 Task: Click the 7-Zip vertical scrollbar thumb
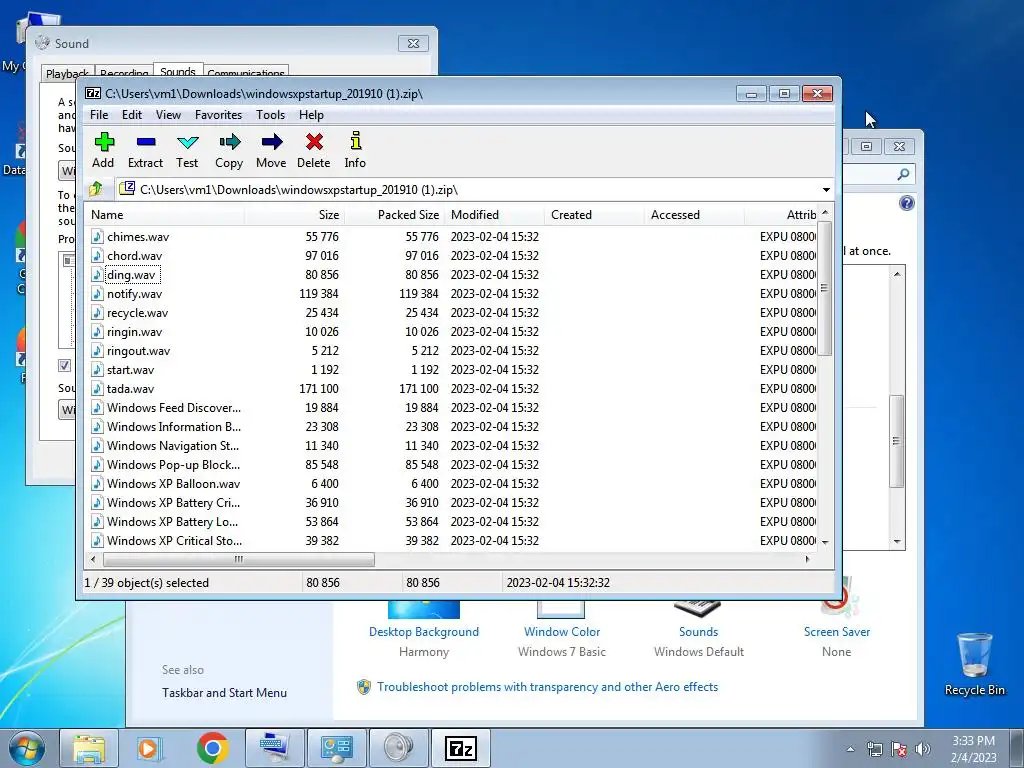coord(824,289)
